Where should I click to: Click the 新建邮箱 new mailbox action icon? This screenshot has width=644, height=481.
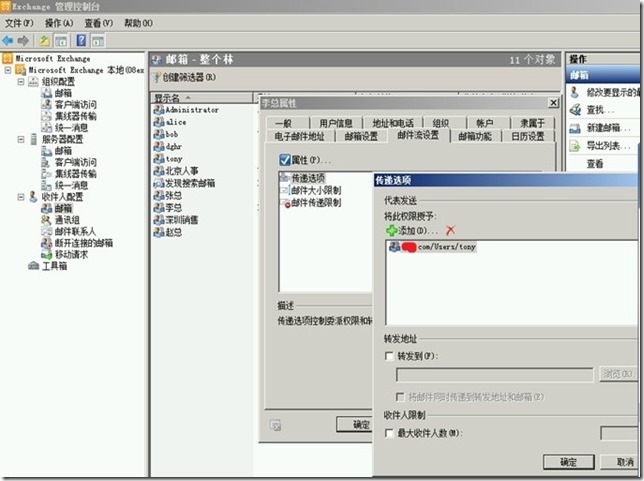(577, 128)
